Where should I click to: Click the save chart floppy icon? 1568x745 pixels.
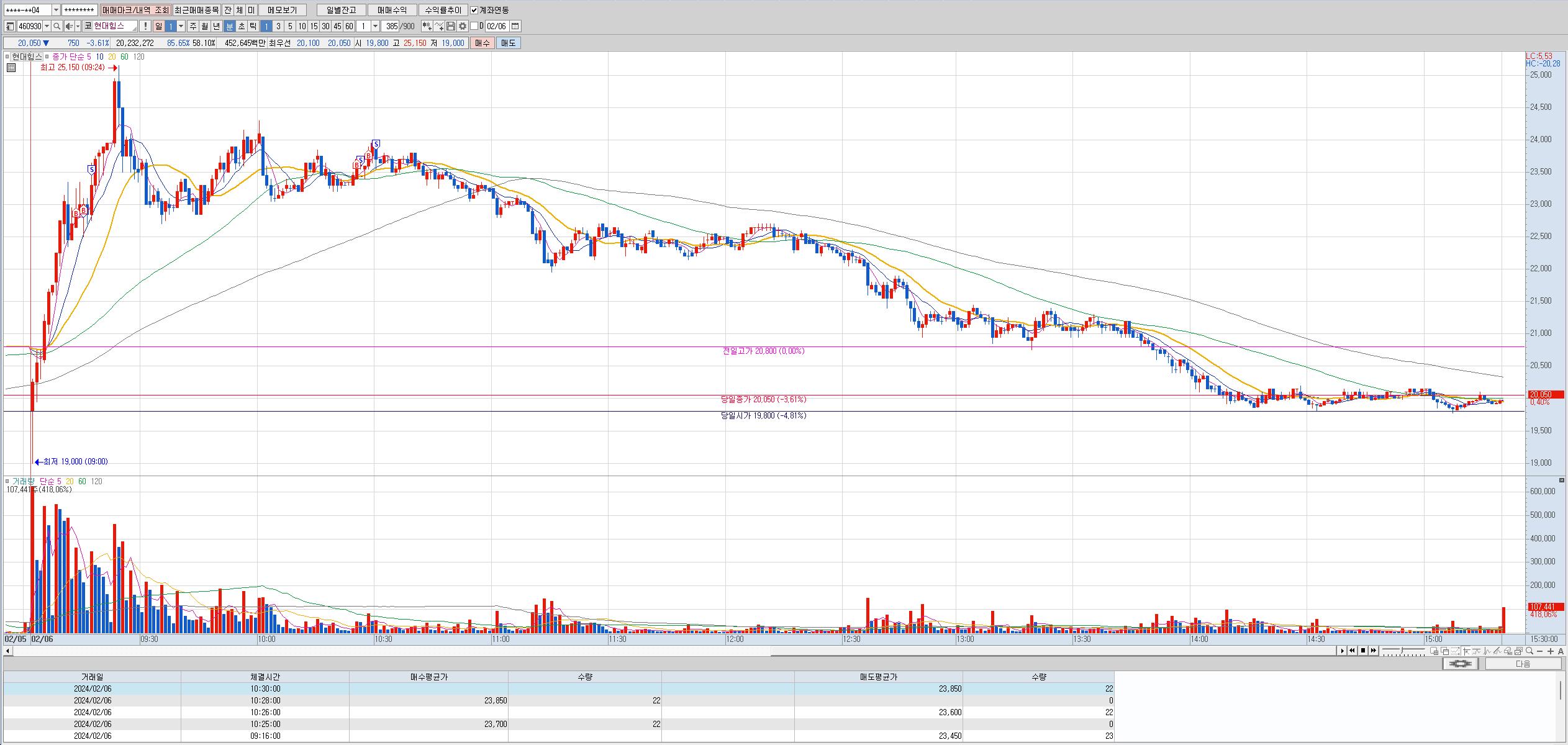451,26
